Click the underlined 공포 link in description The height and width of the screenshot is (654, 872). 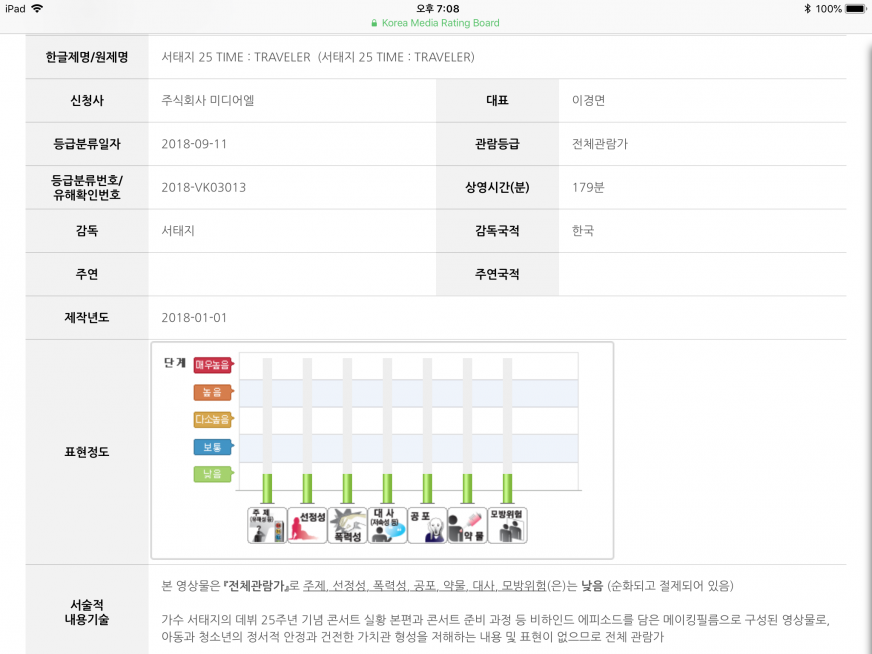425,586
